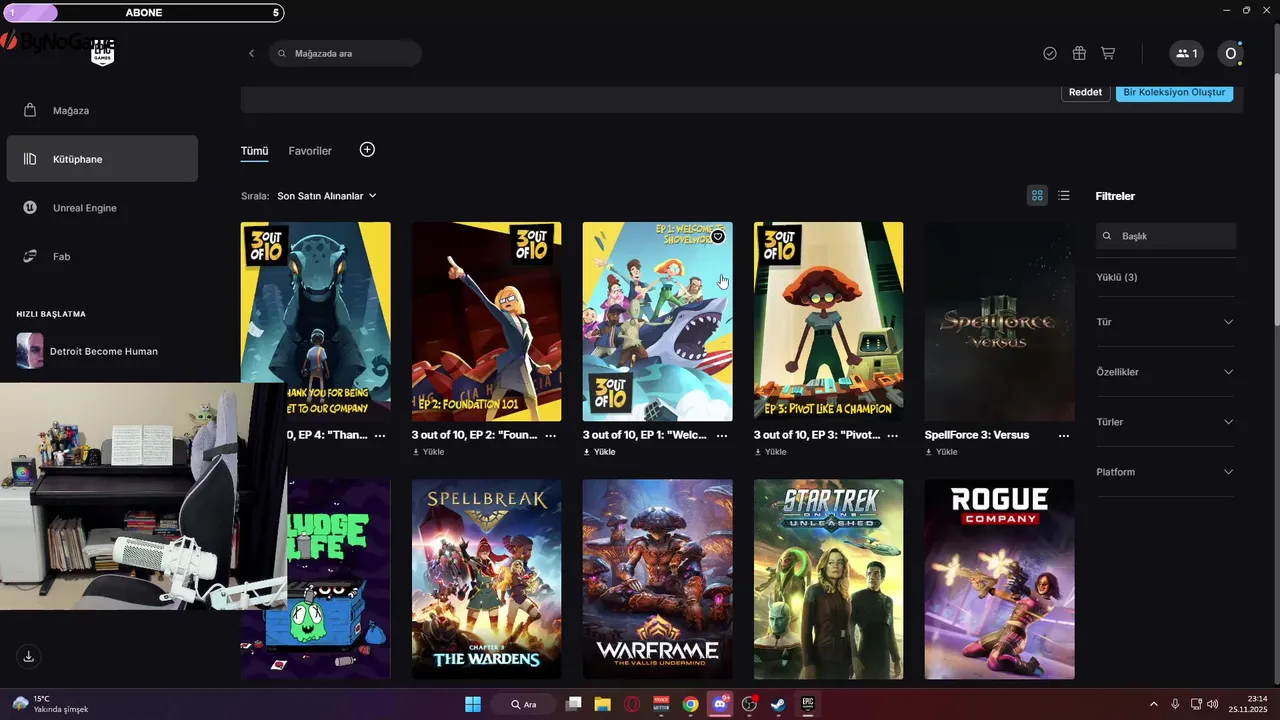Open Son Satın Alınanlar sort dropdown
The width and height of the screenshot is (1280, 720).
327,196
